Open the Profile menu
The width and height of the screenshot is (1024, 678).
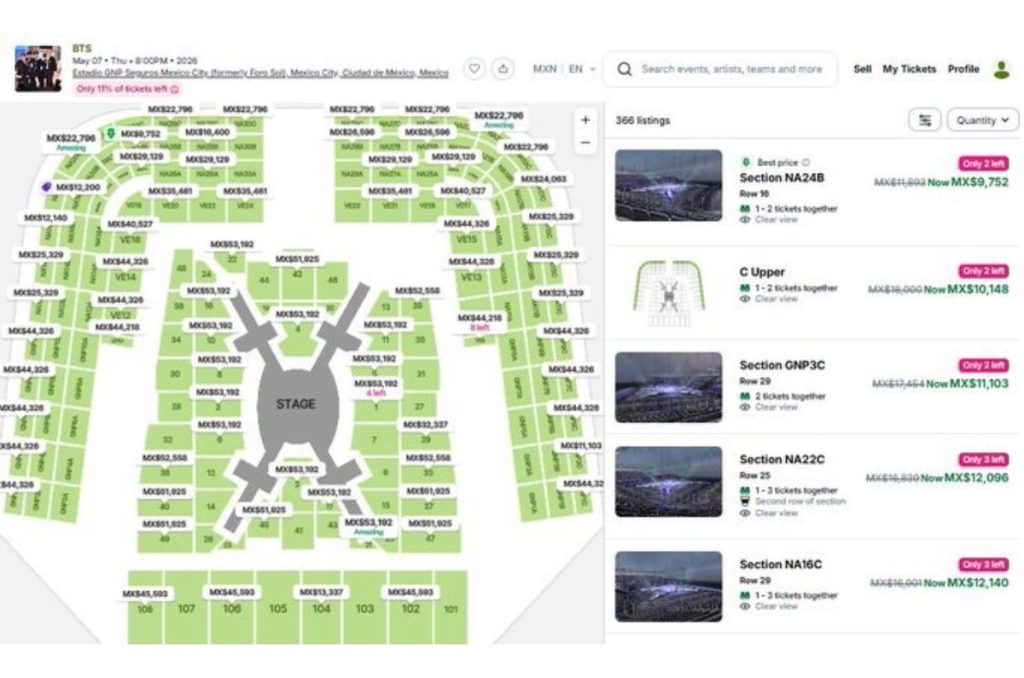[x=963, y=69]
